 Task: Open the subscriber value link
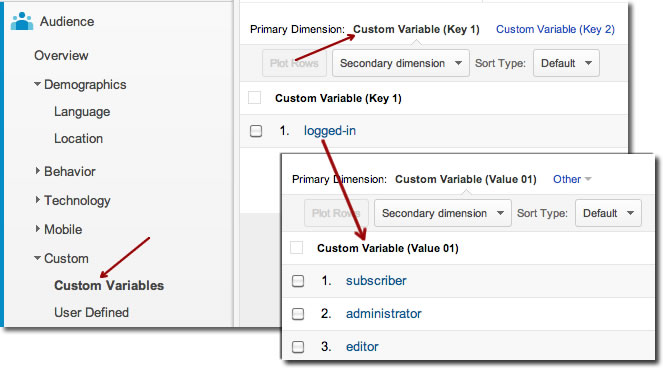(x=376, y=280)
